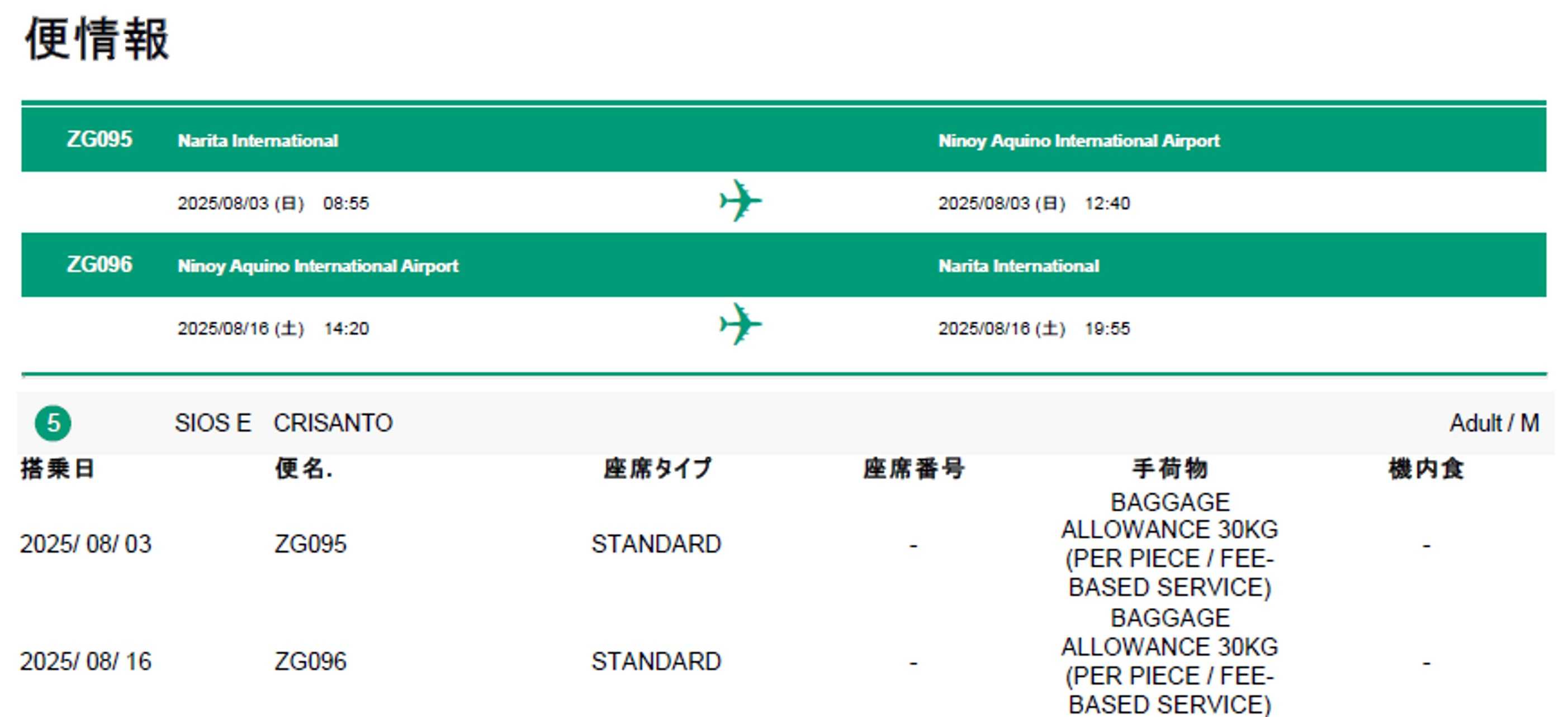Select the 19:55 arrival time on 2025/08/16
This screenshot has width=1568, height=717.
[x=1107, y=329]
